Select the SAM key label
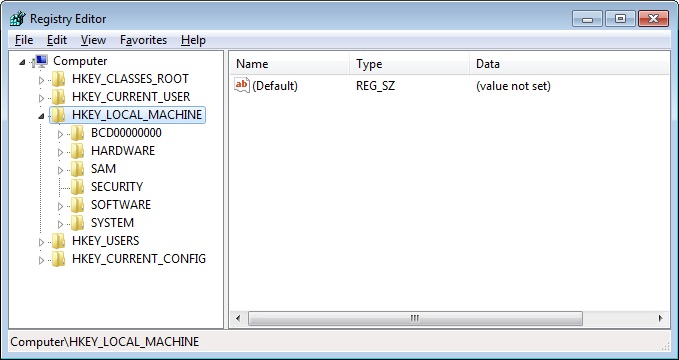This screenshot has height=360, width=679. click(103, 169)
